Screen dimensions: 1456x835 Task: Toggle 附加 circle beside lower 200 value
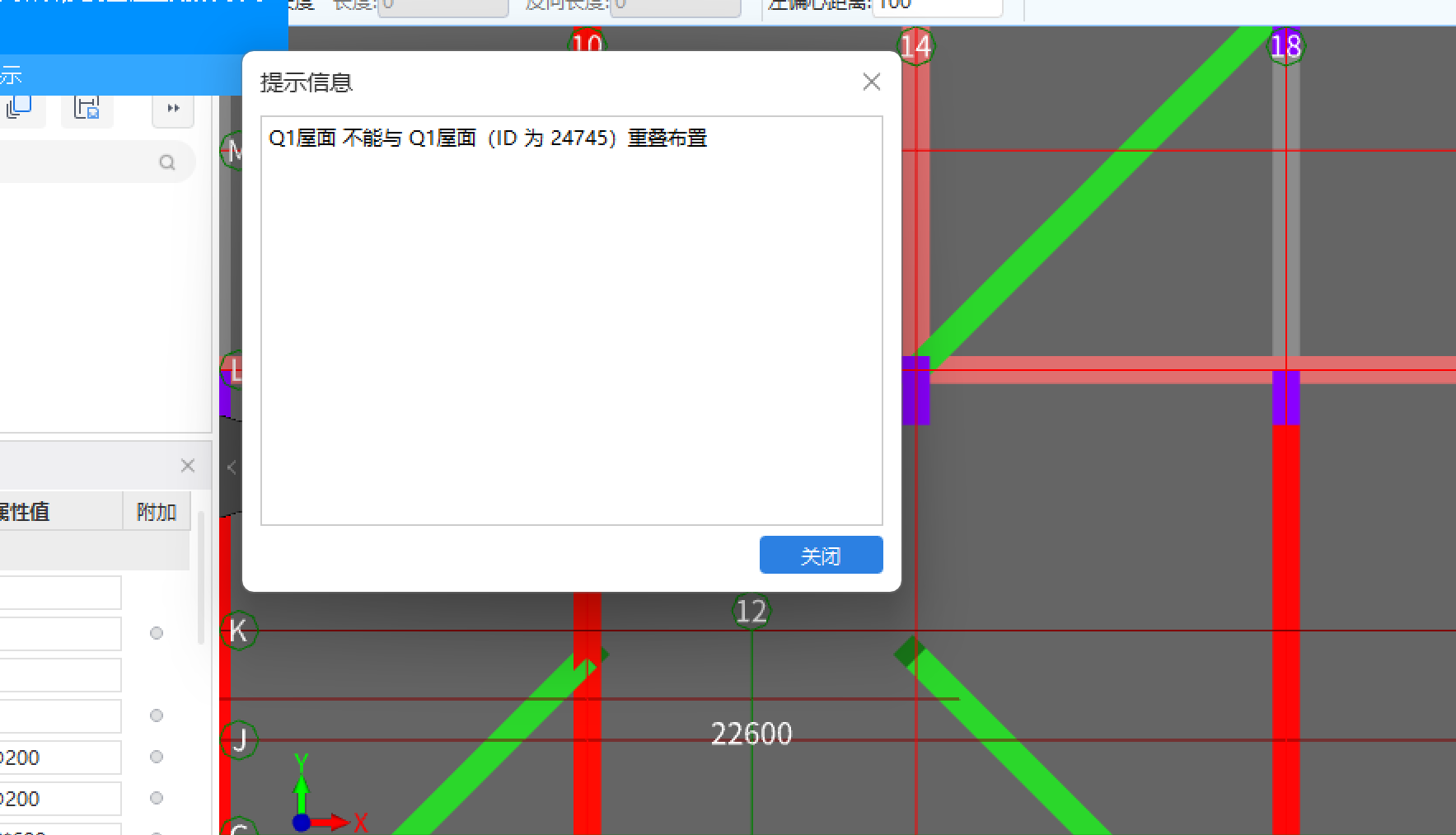click(157, 798)
